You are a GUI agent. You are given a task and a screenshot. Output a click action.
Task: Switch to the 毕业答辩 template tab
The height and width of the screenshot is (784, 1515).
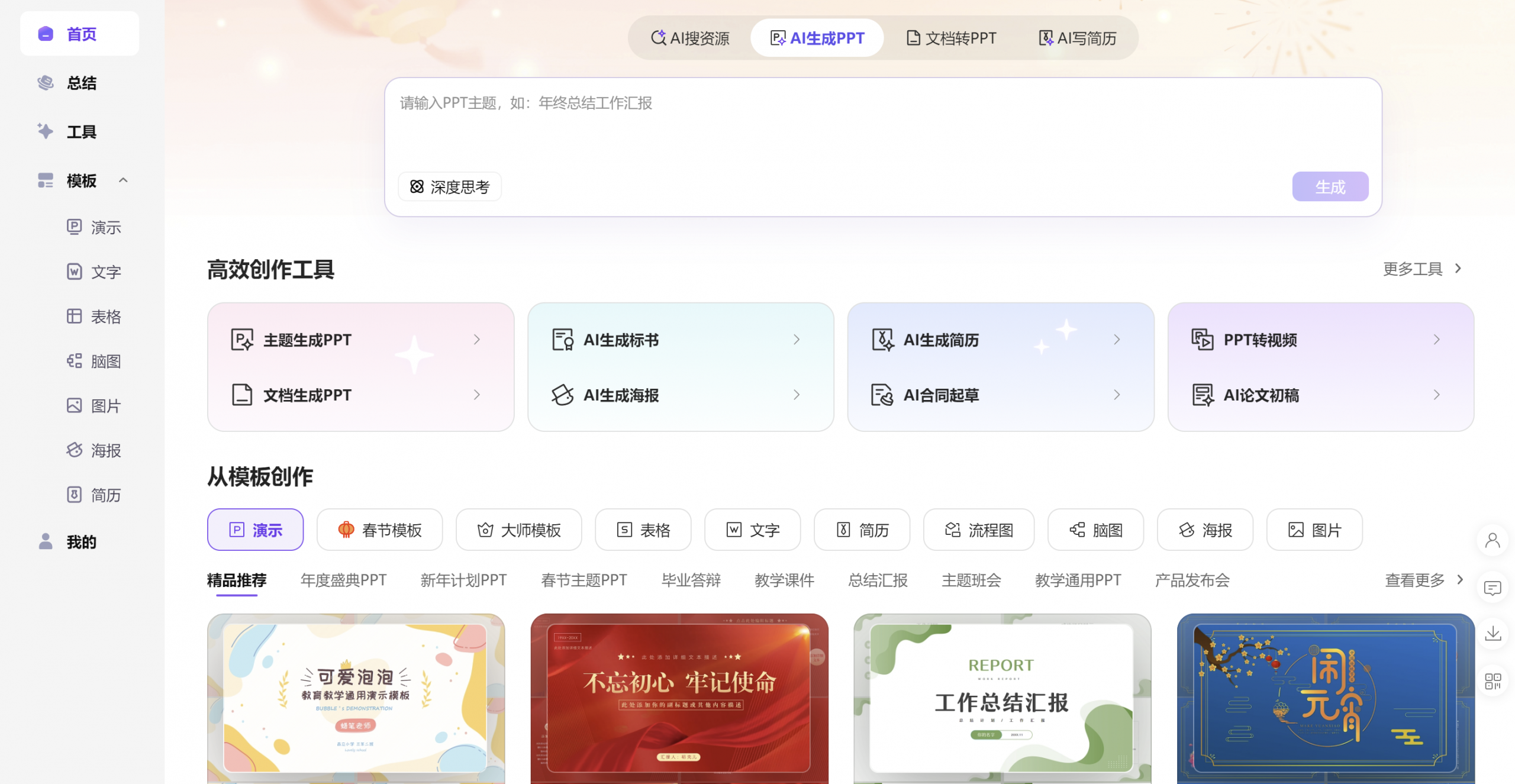691,580
